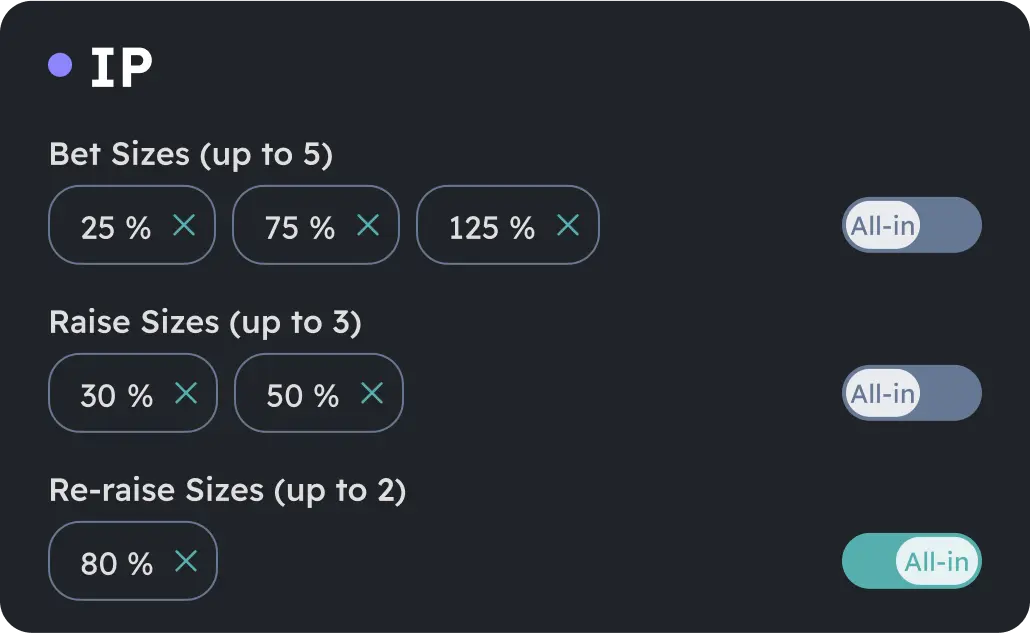Remove the 75 % bet size
Image resolution: width=1030 pixels, height=633 pixels.
coord(368,227)
